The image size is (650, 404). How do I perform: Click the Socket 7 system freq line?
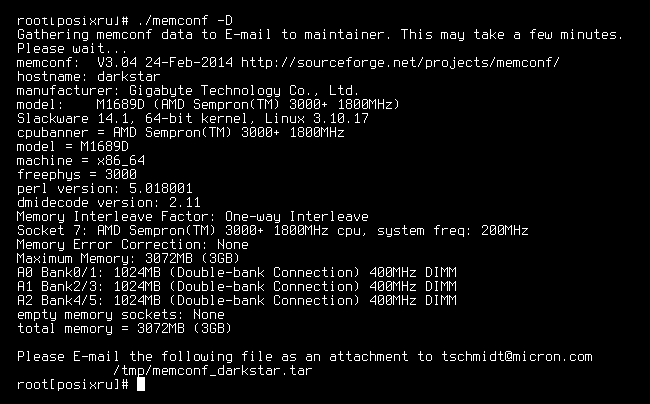[272, 230]
